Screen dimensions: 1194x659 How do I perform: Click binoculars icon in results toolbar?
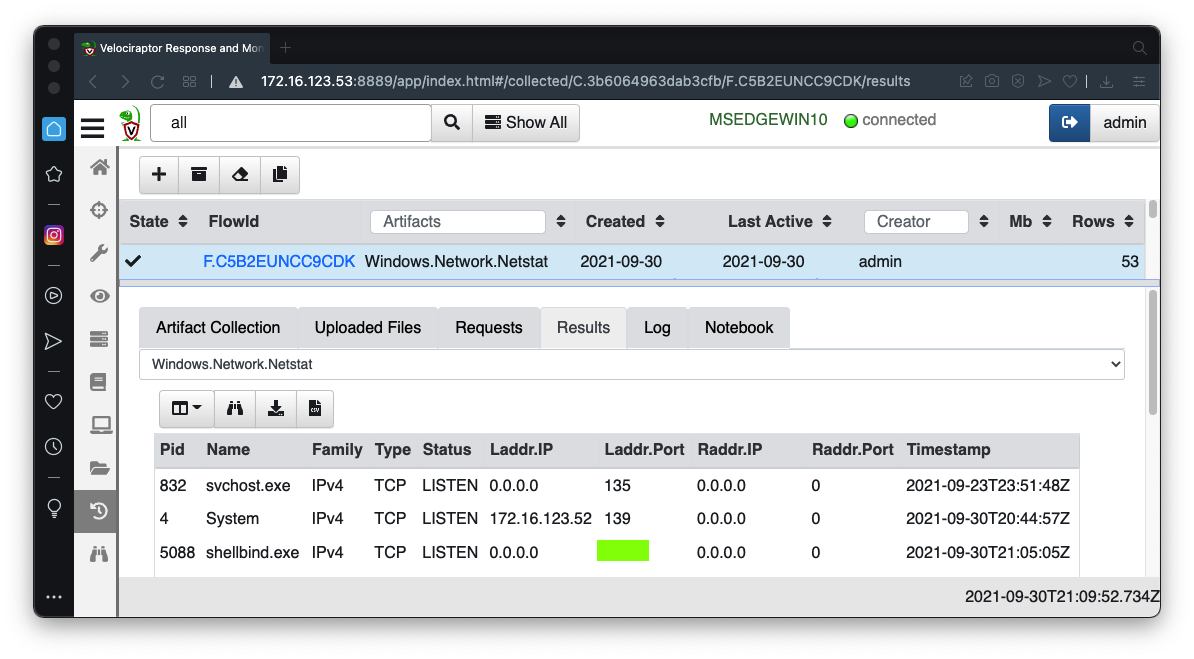pos(235,408)
